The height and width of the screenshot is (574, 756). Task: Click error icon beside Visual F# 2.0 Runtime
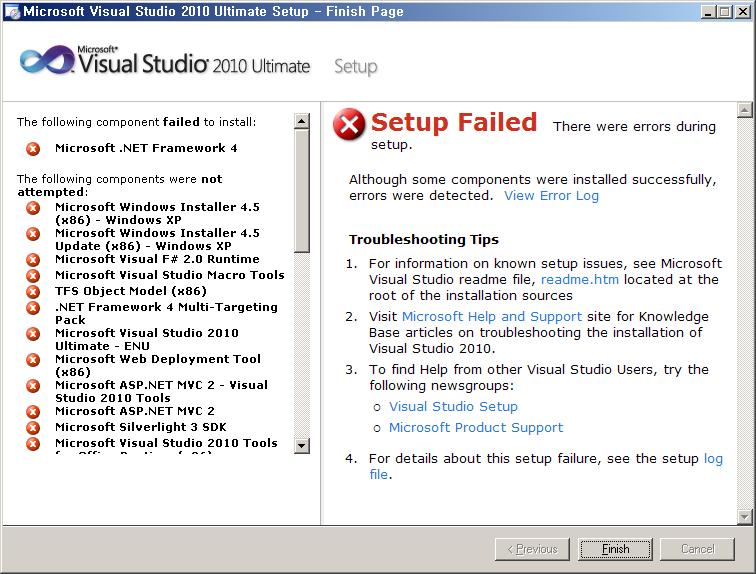33,260
